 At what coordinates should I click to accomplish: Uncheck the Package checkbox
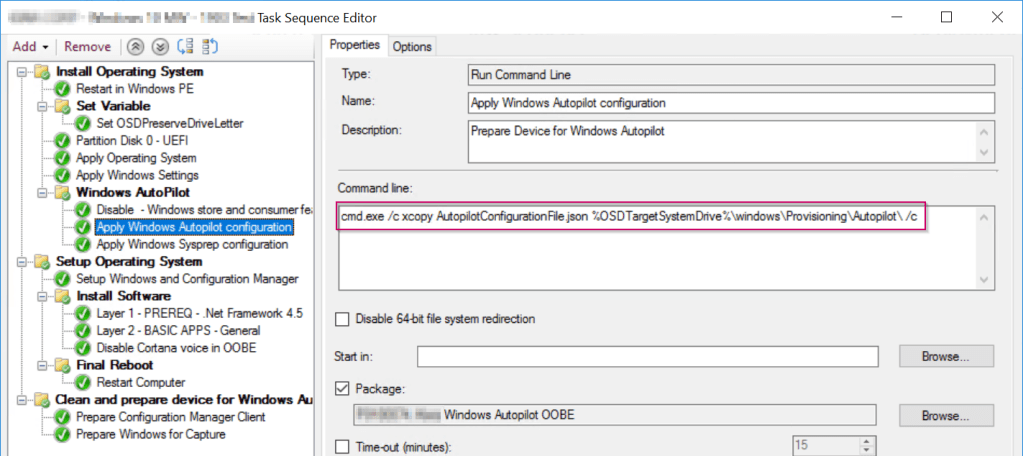342,388
